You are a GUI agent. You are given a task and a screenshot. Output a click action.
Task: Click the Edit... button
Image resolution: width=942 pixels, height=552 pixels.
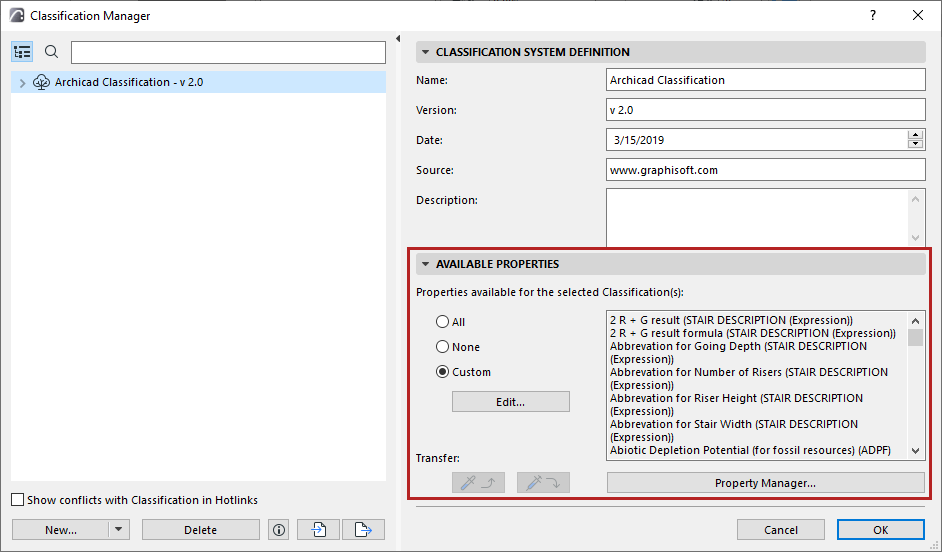(x=511, y=402)
